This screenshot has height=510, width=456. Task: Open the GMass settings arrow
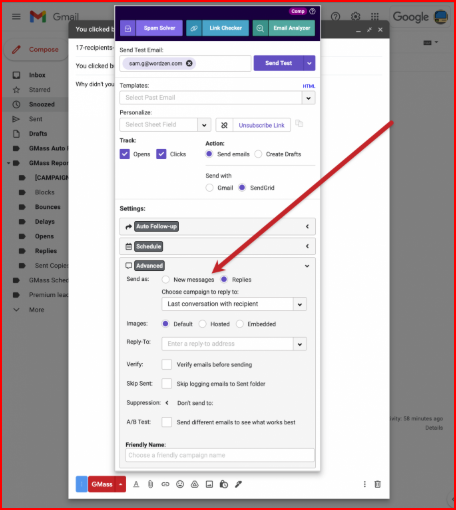tap(121, 484)
